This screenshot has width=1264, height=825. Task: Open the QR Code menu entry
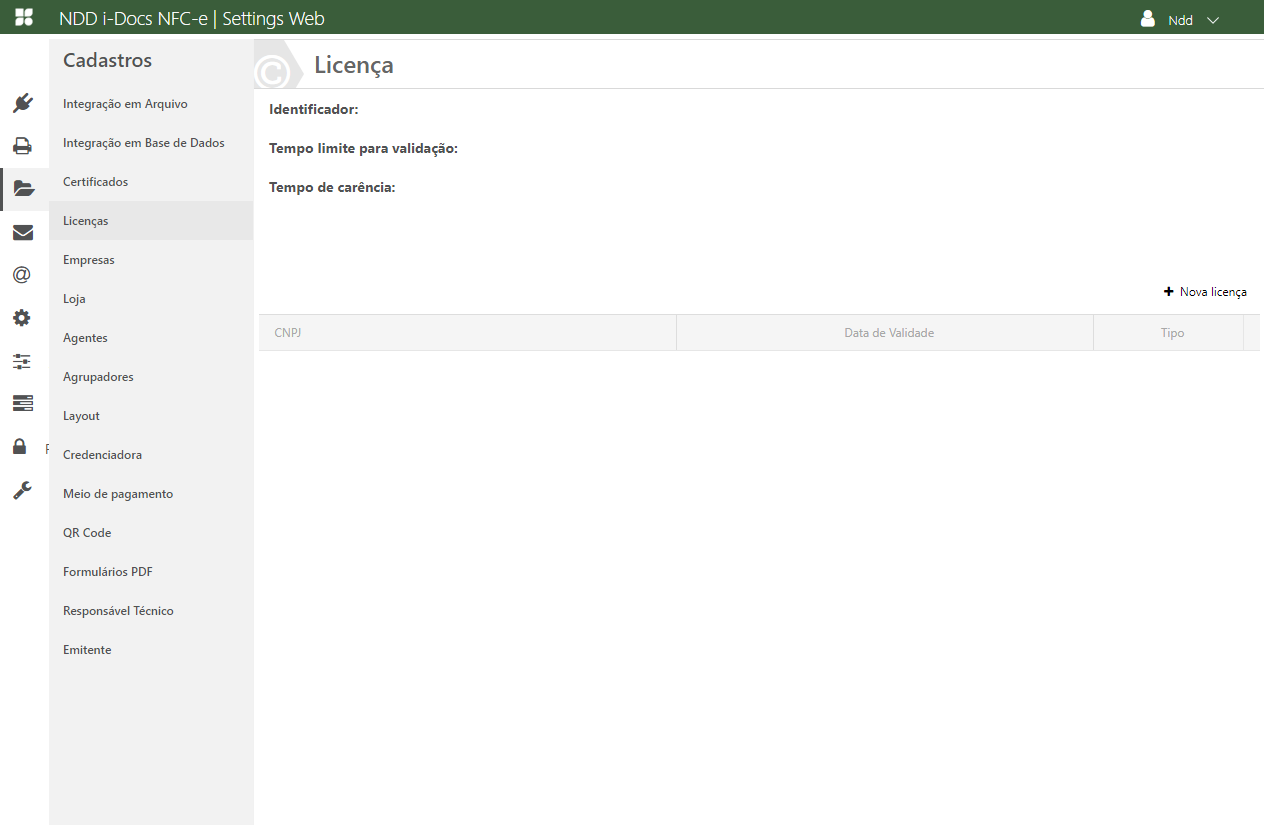point(87,533)
